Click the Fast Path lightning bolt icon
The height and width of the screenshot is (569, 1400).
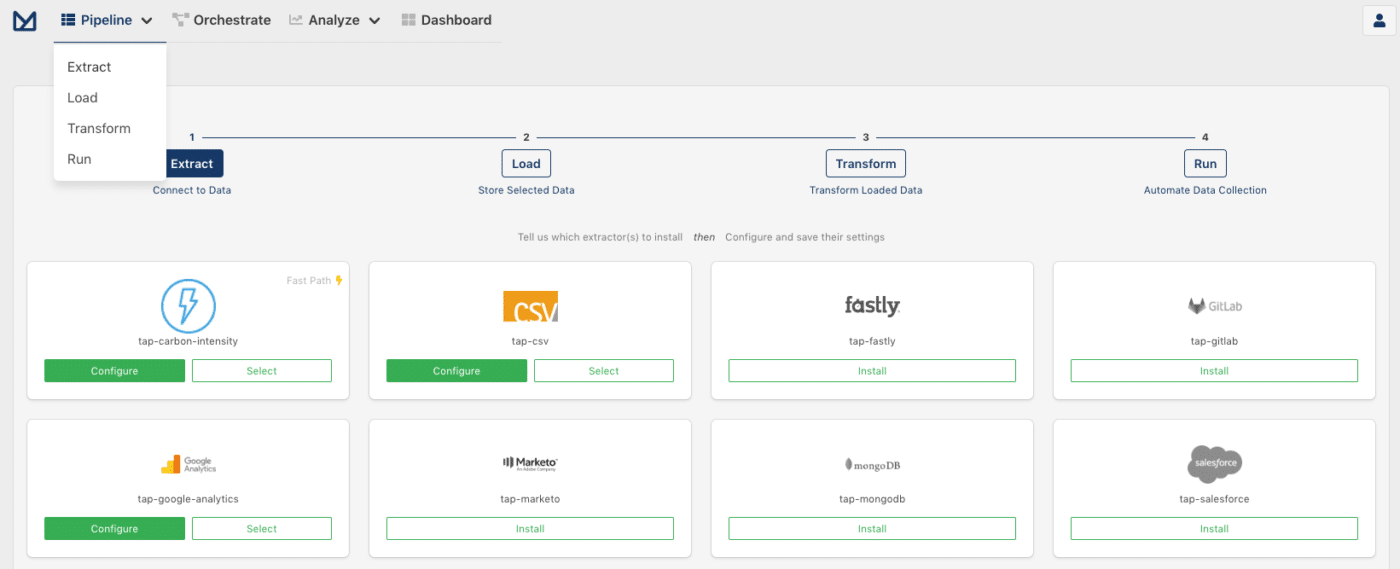tap(339, 281)
